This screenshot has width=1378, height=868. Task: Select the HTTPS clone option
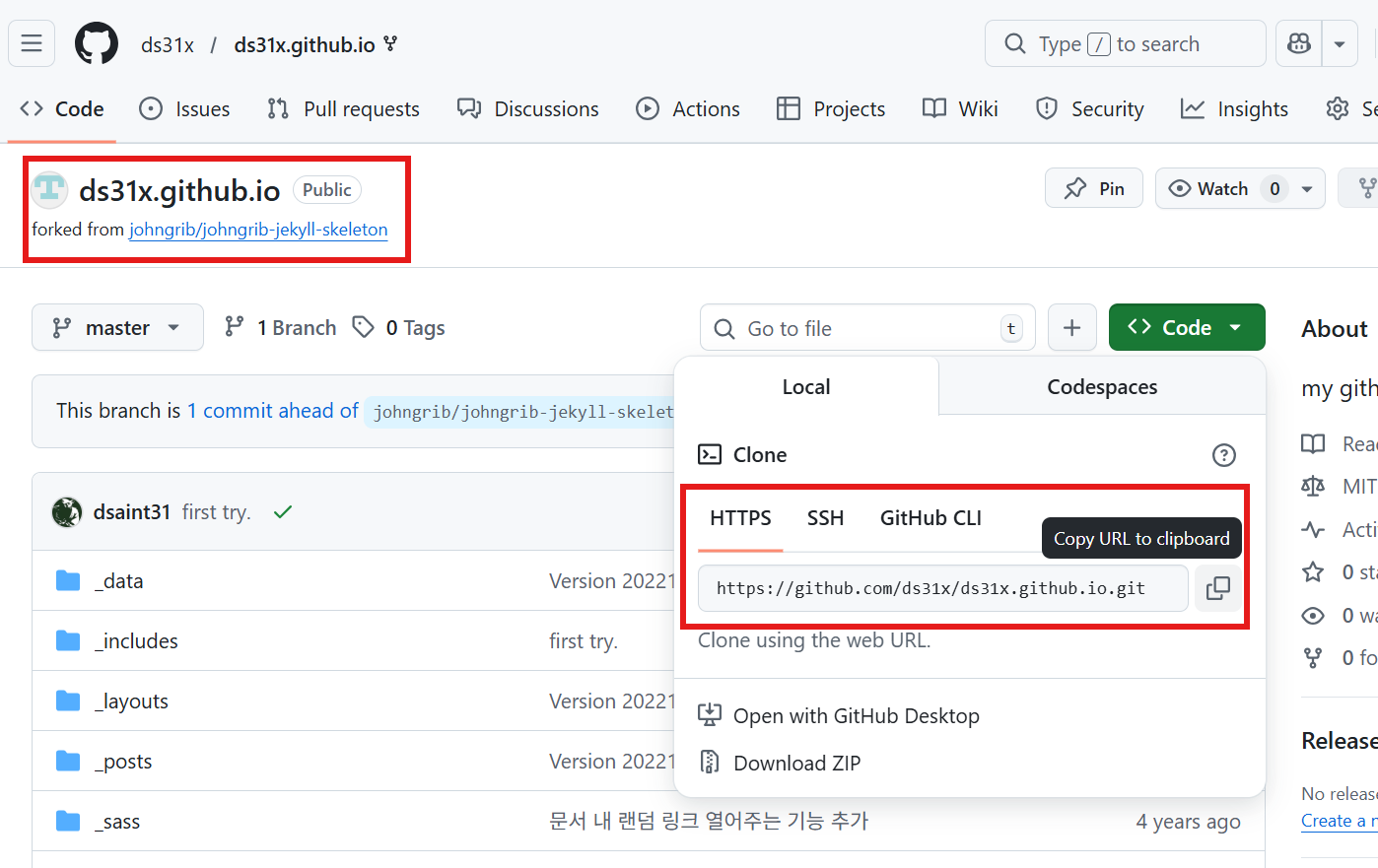[x=740, y=518]
